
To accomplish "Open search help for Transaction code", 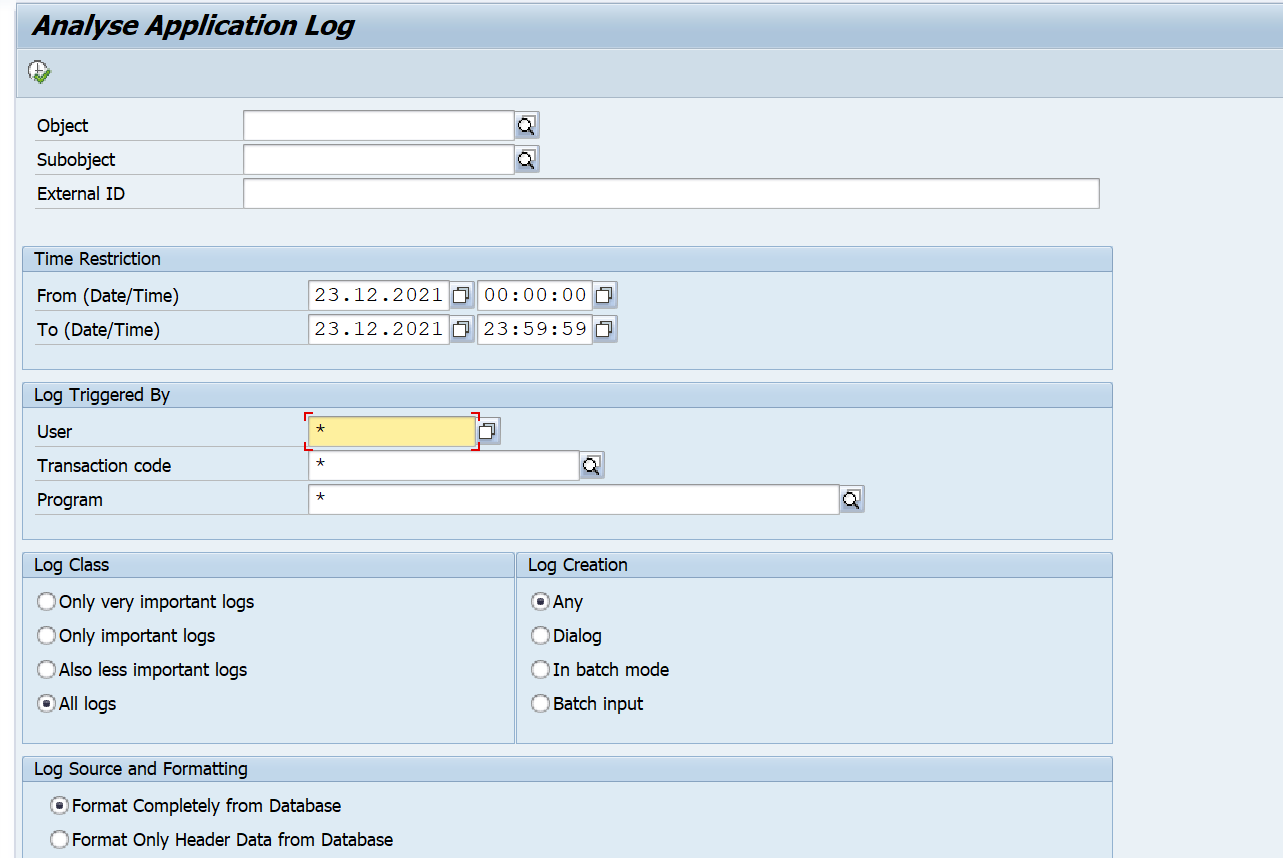I will coord(592,465).
